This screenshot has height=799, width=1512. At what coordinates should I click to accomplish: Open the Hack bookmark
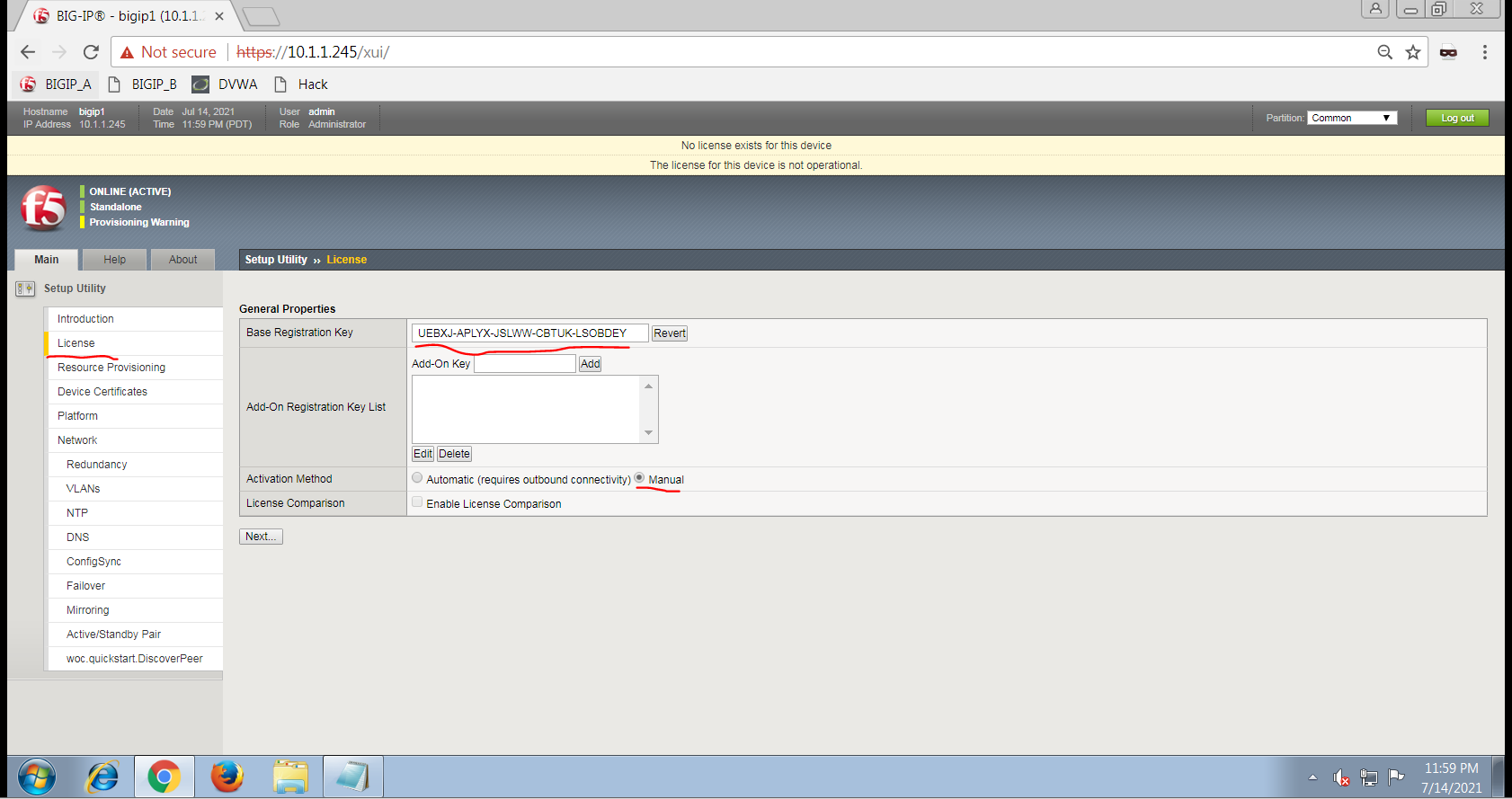[301, 84]
